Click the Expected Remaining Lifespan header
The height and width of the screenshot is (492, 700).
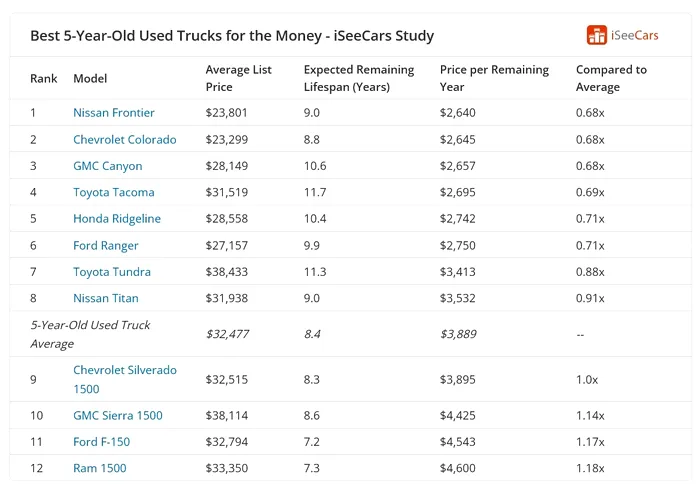click(x=358, y=78)
